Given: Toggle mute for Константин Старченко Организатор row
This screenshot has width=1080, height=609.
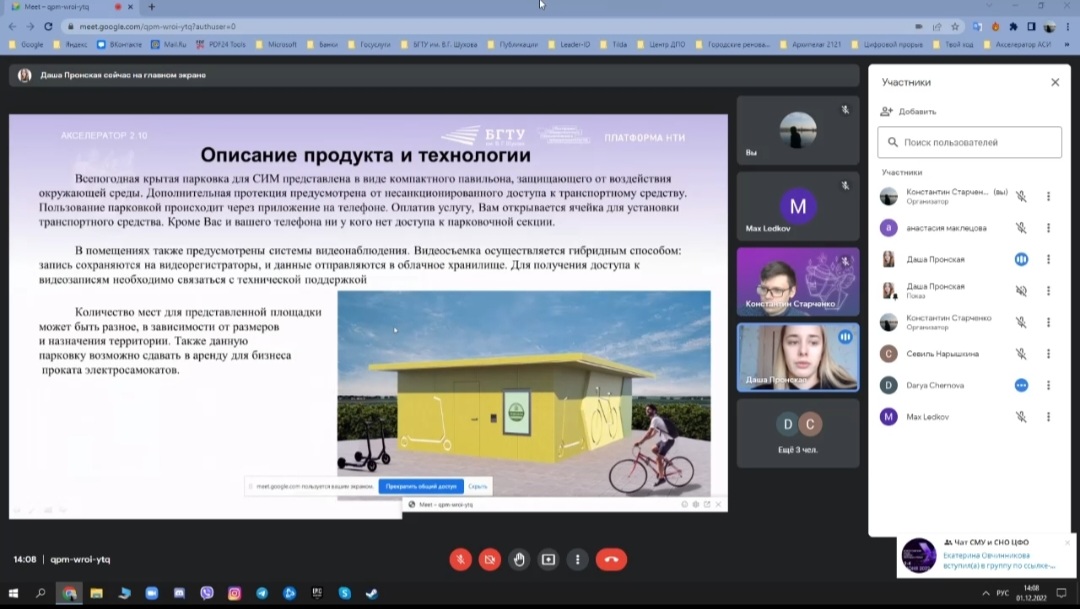Looking at the screenshot, I should click(1021, 322).
